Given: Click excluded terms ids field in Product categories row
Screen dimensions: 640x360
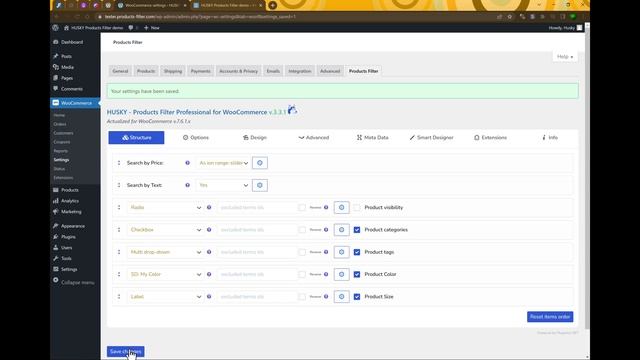Looking at the screenshot, I should pos(256,230).
